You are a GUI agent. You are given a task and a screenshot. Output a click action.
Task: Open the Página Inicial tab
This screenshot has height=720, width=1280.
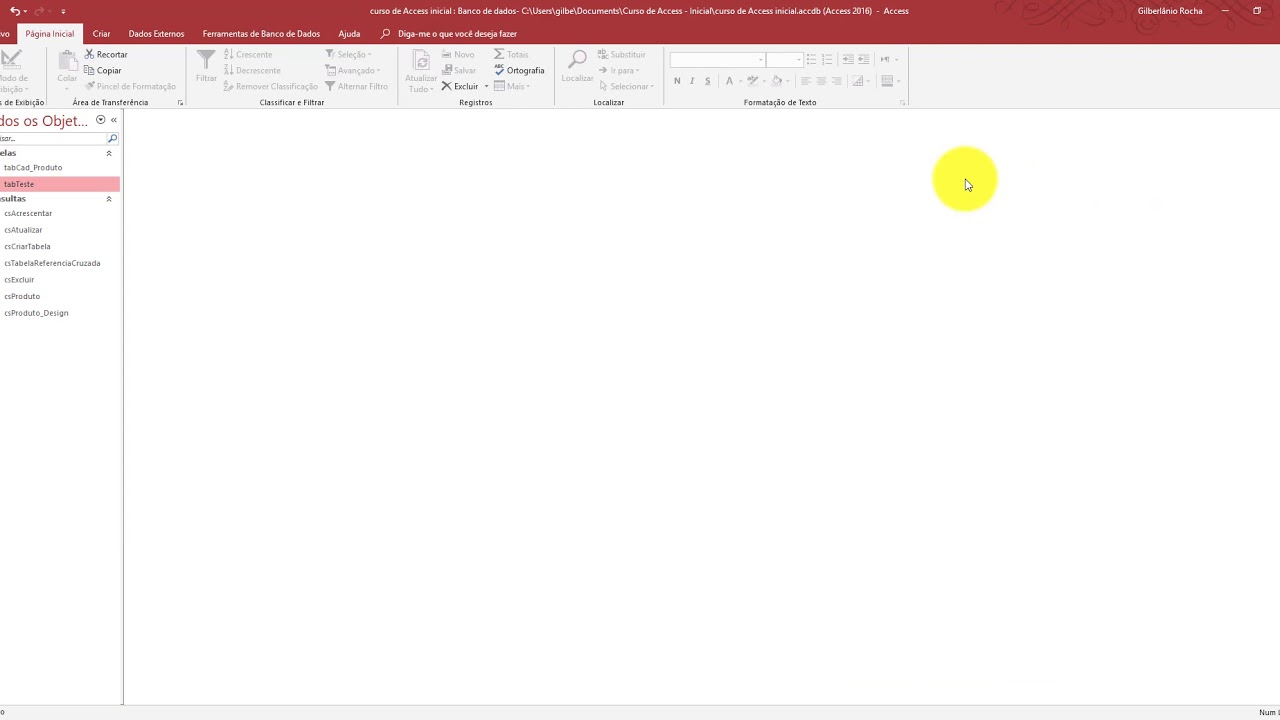tap(50, 34)
